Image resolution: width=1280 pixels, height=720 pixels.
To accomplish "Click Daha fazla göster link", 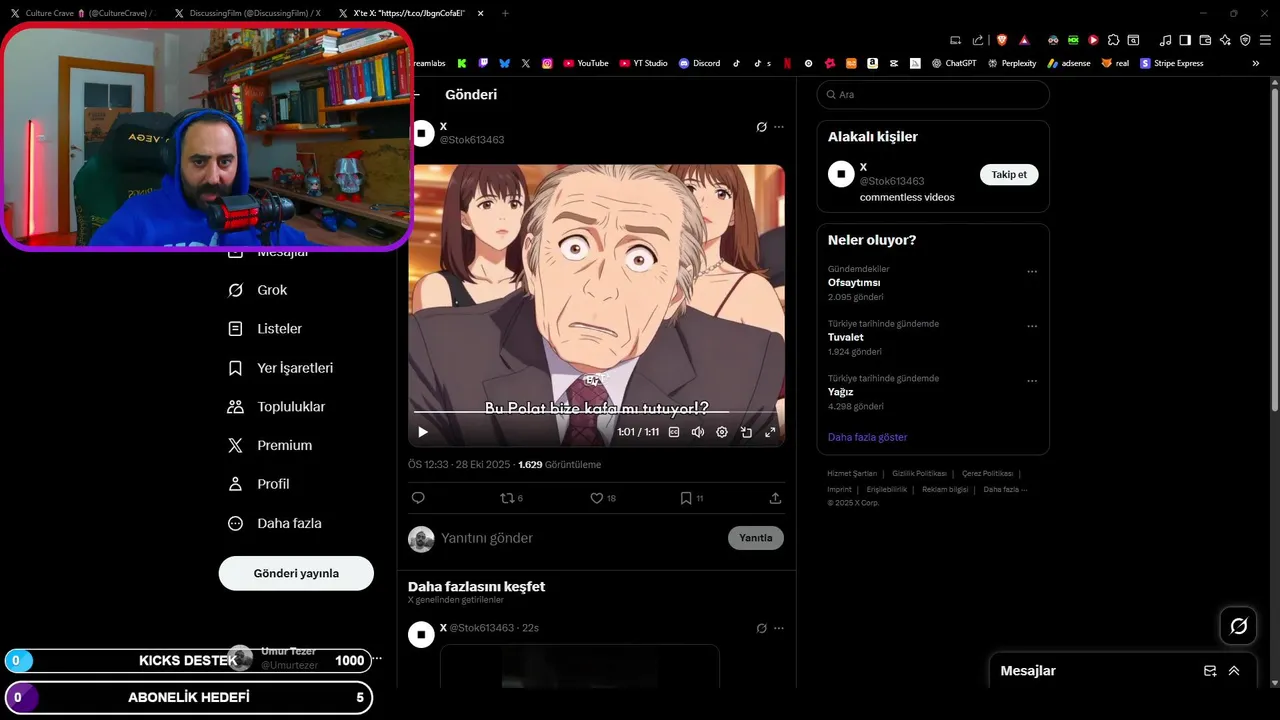I will 867,437.
